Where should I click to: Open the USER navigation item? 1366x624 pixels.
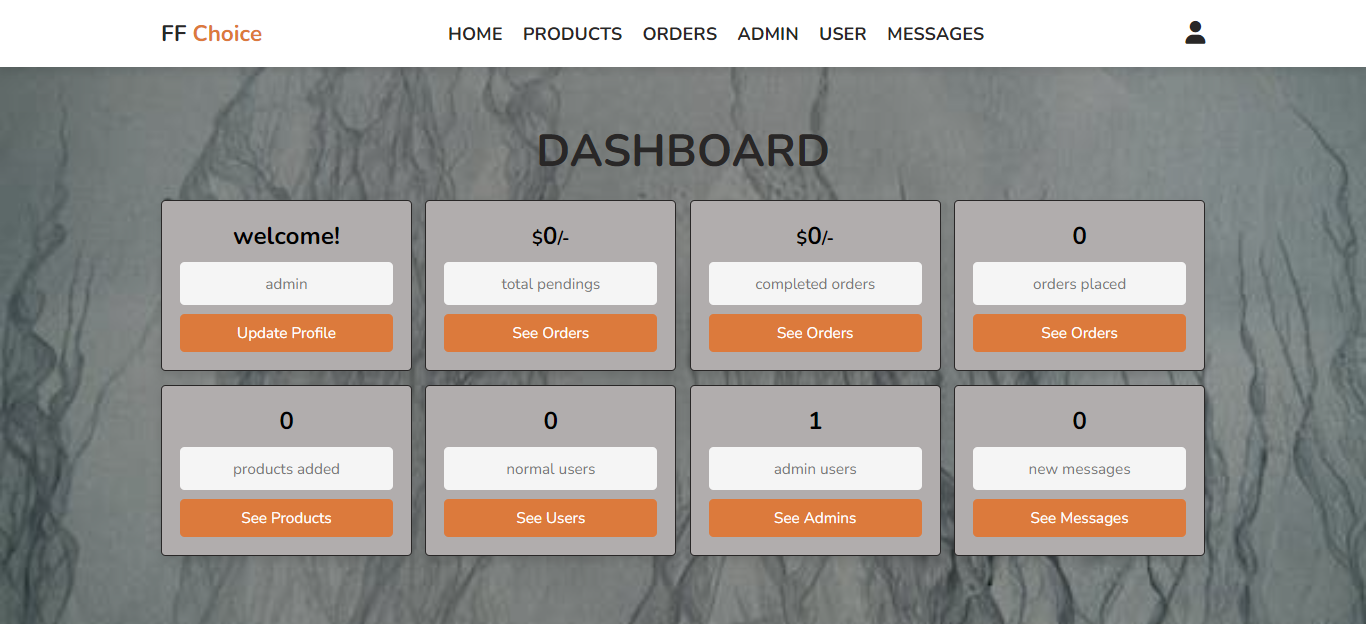click(x=842, y=34)
